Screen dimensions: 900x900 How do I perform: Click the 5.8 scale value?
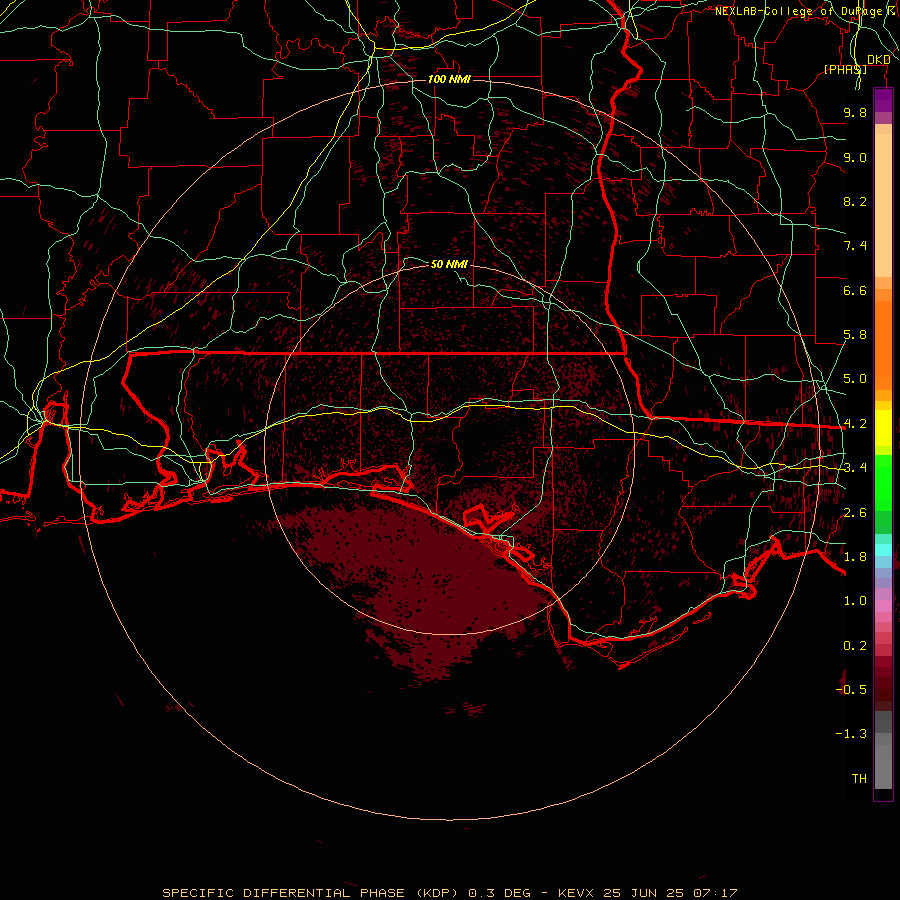pos(855,335)
